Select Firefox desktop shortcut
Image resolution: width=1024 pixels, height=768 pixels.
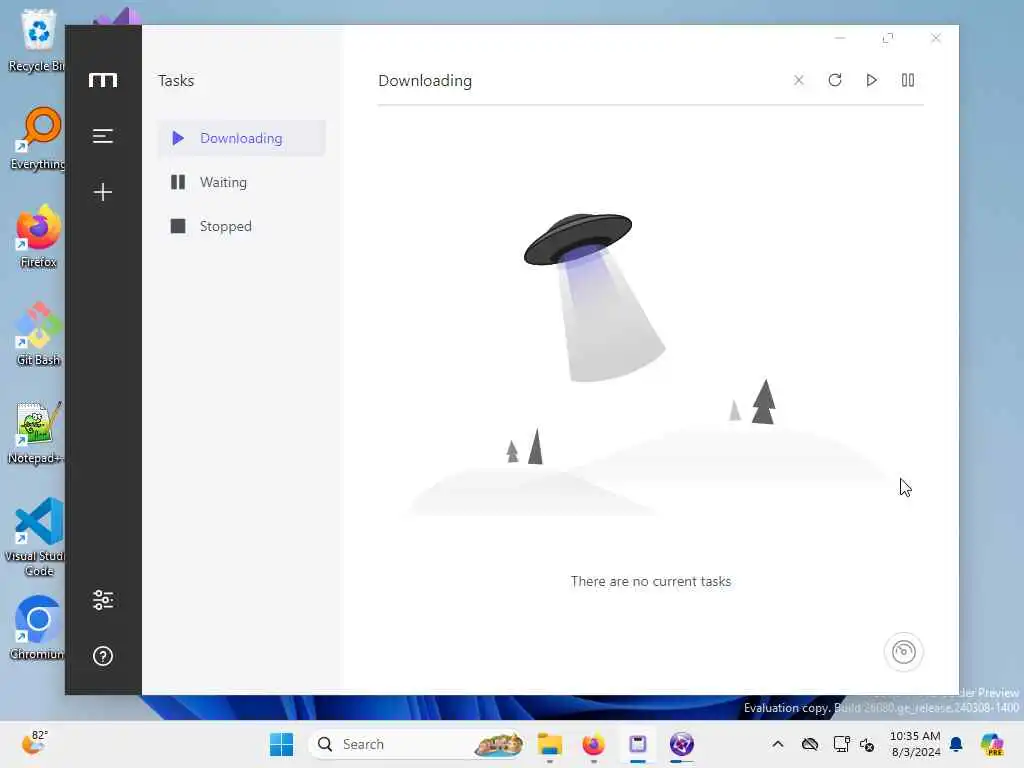[38, 236]
